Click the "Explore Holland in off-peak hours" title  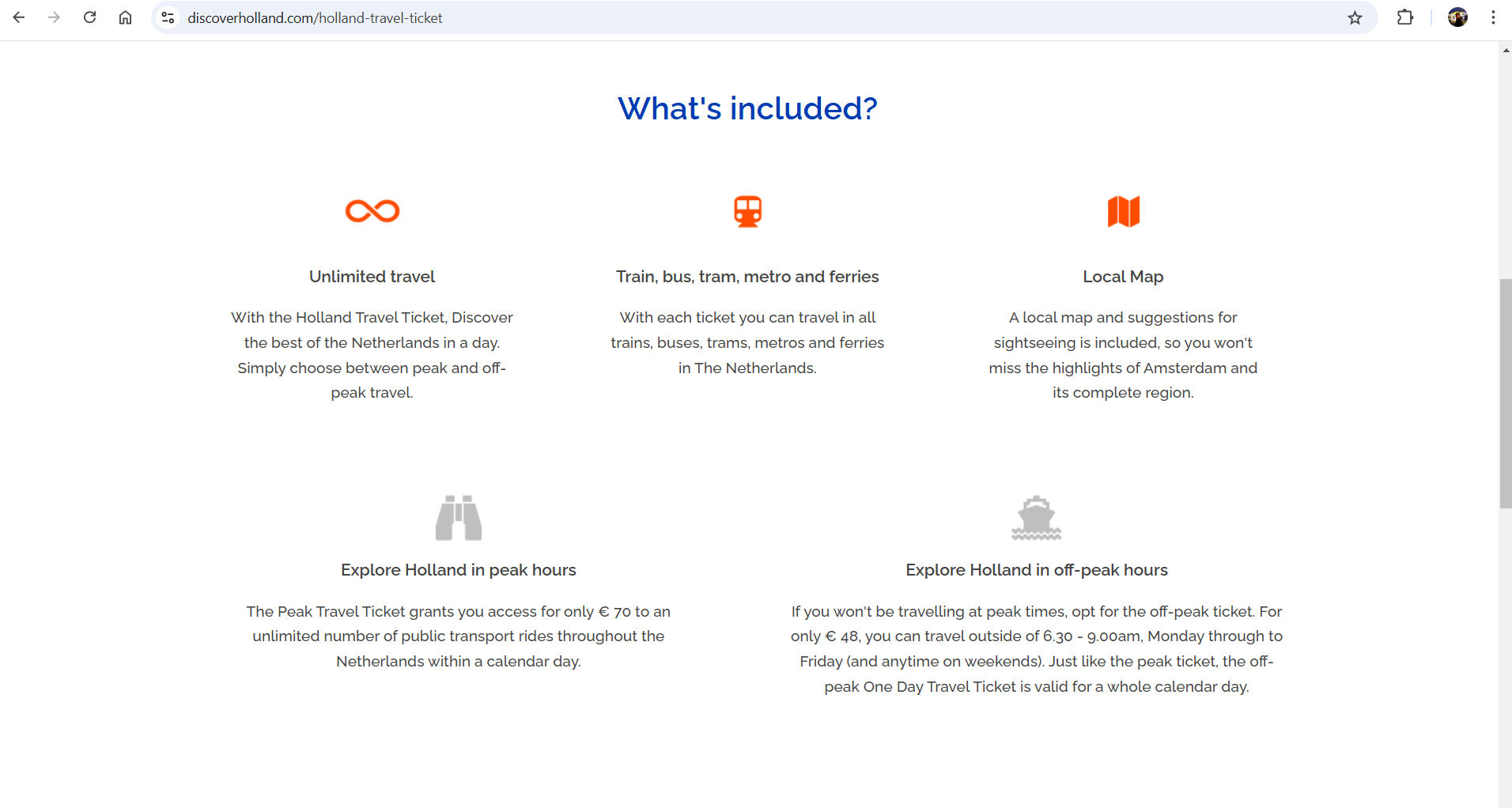coord(1036,570)
